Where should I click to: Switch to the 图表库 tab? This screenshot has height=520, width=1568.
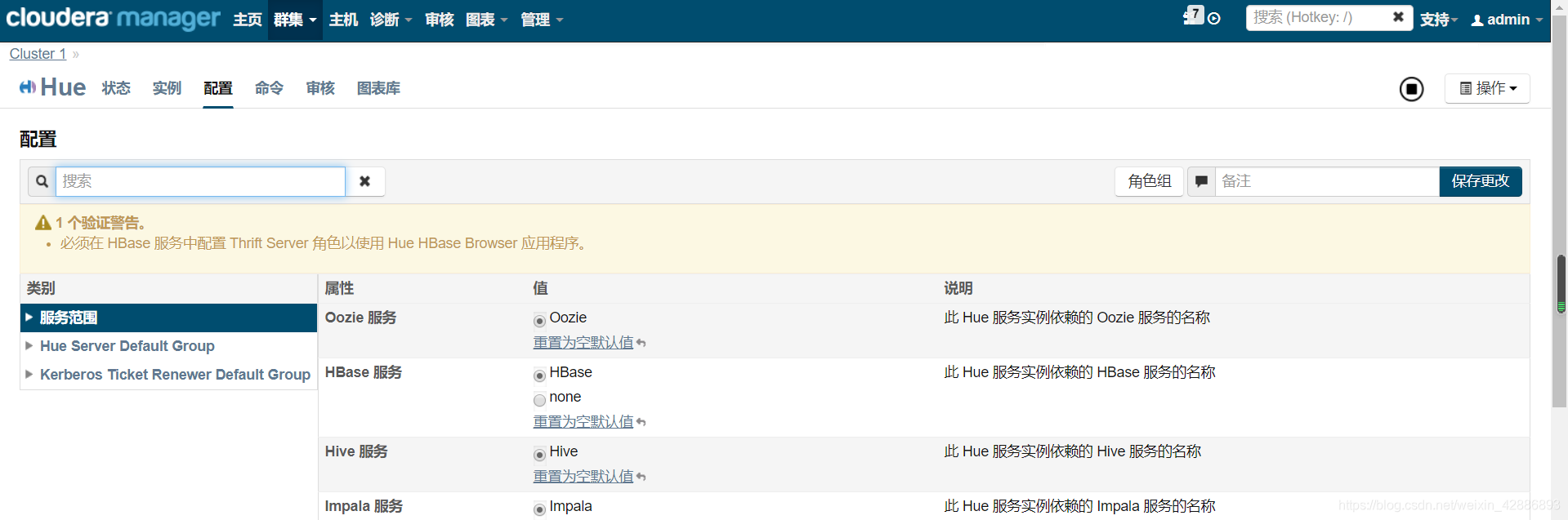[378, 88]
